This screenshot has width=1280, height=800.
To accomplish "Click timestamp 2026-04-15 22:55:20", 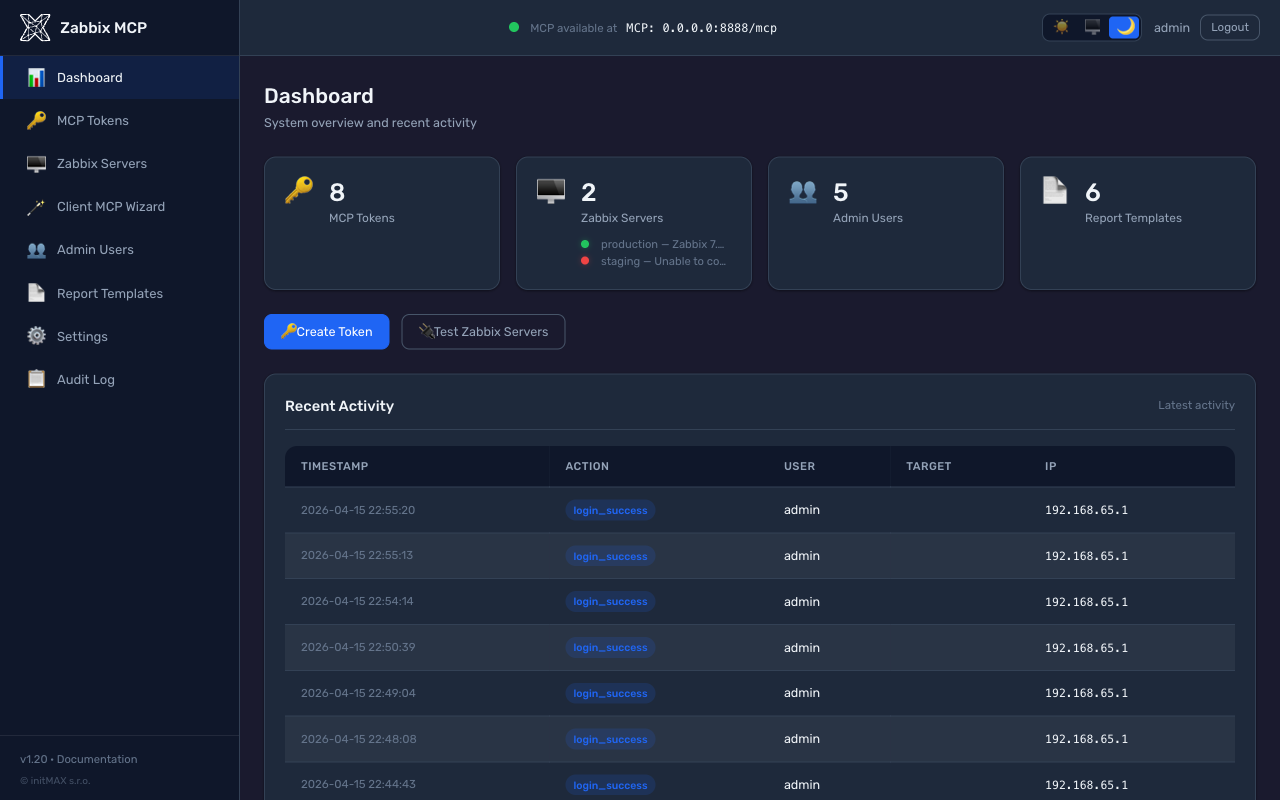I will coord(358,510).
